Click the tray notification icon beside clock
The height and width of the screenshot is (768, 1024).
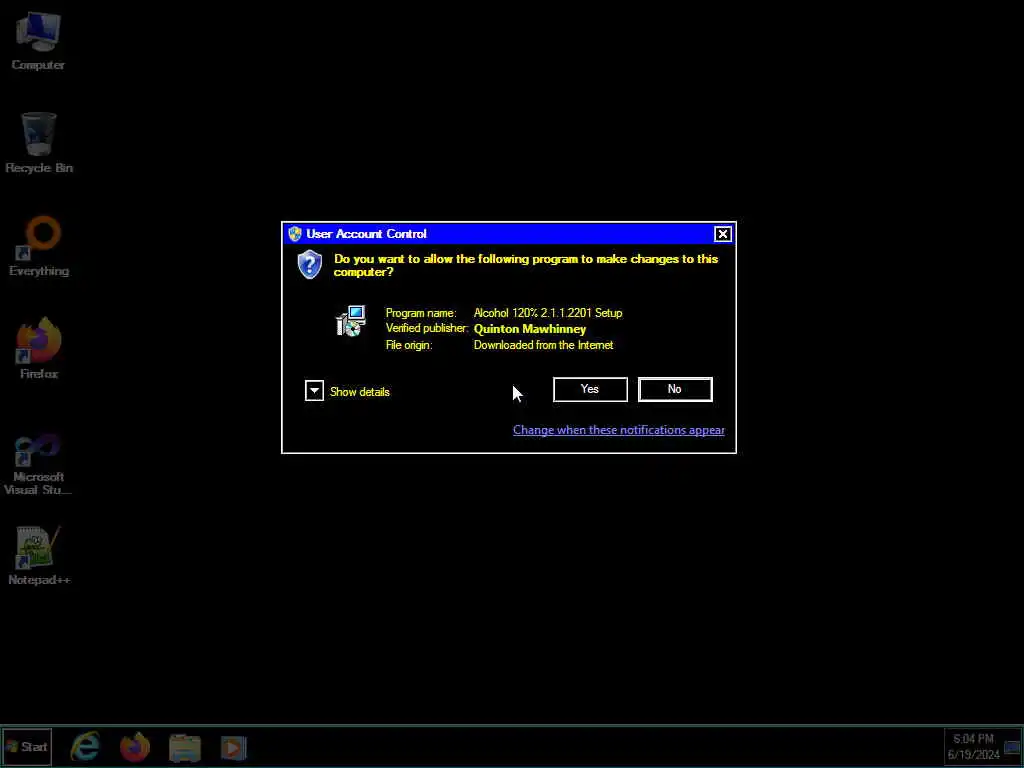1013,747
